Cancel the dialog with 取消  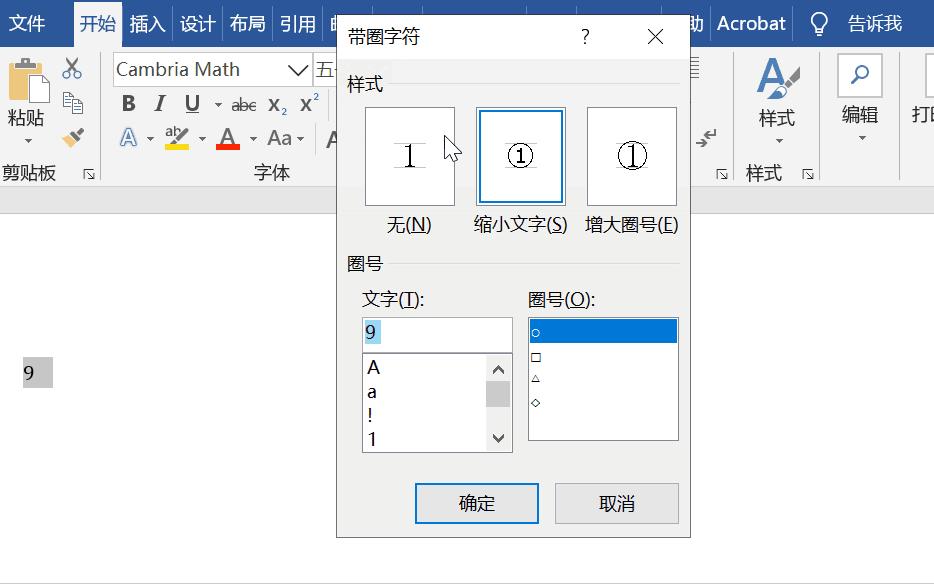[x=617, y=503]
